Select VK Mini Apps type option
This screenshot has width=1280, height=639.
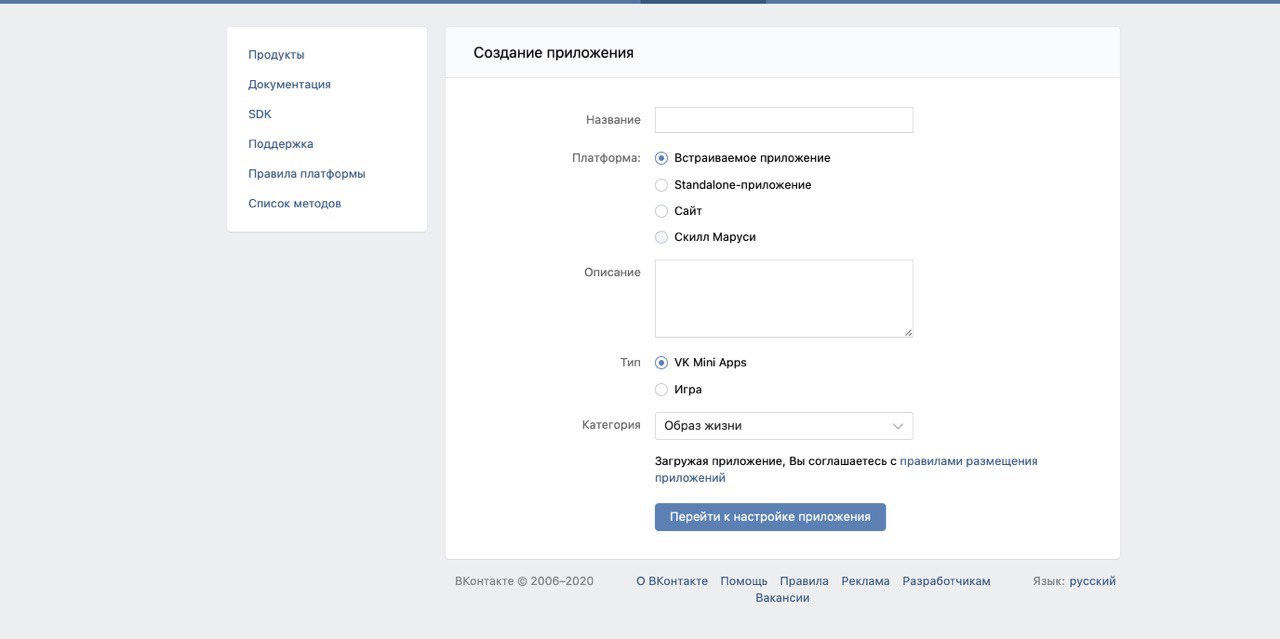pos(662,362)
